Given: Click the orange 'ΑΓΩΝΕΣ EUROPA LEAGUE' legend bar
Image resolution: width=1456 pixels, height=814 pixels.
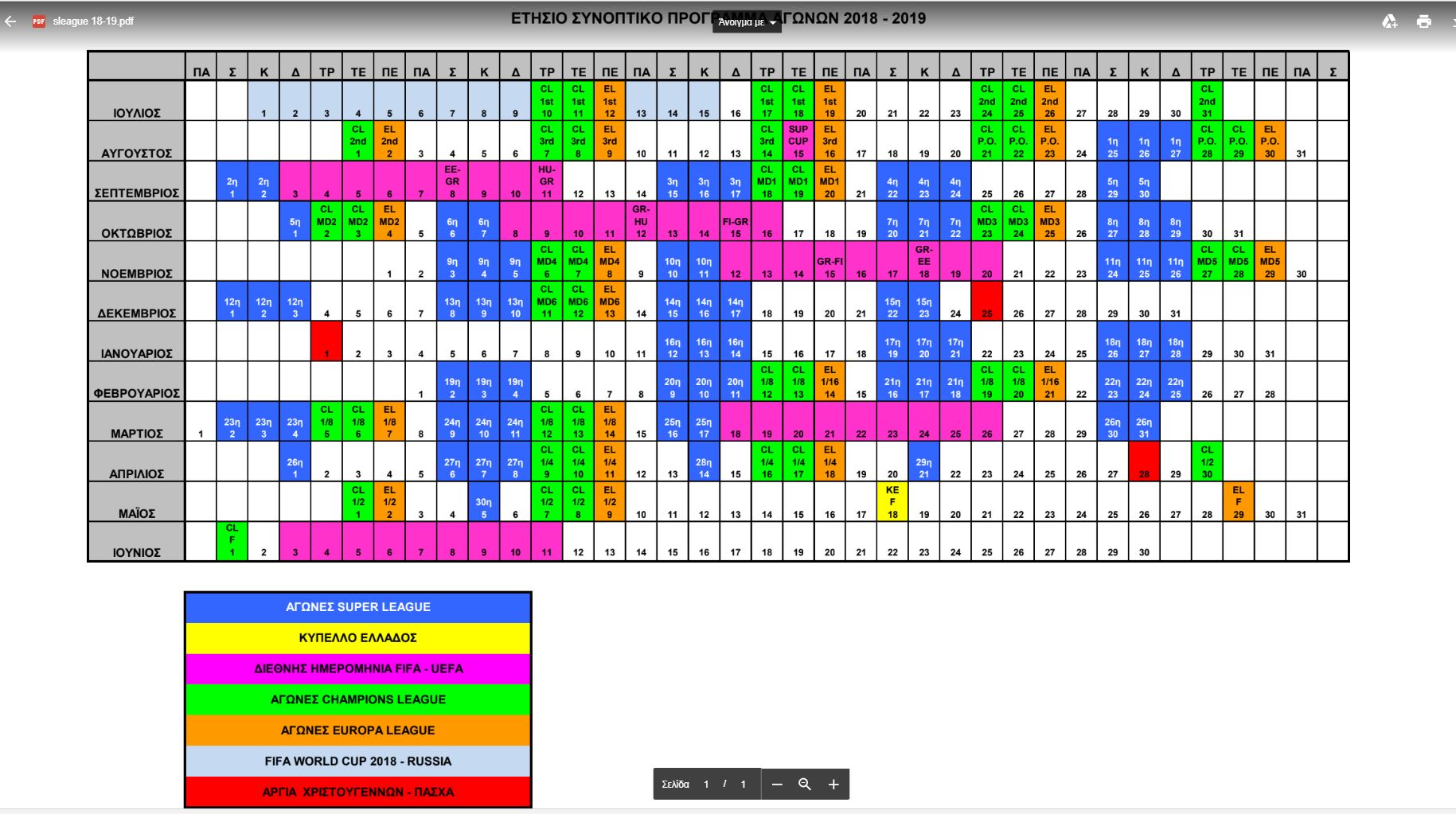Looking at the screenshot, I should [x=357, y=730].
